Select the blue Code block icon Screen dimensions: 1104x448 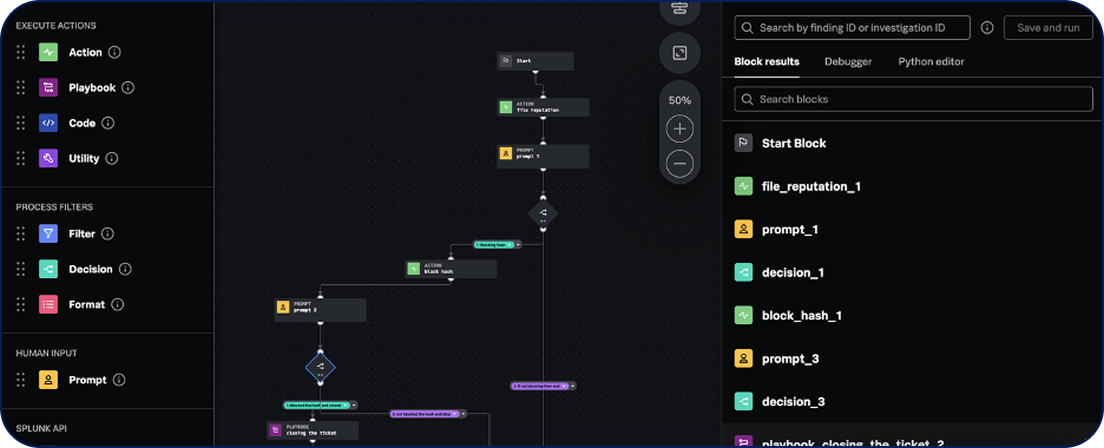coord(48,123)
